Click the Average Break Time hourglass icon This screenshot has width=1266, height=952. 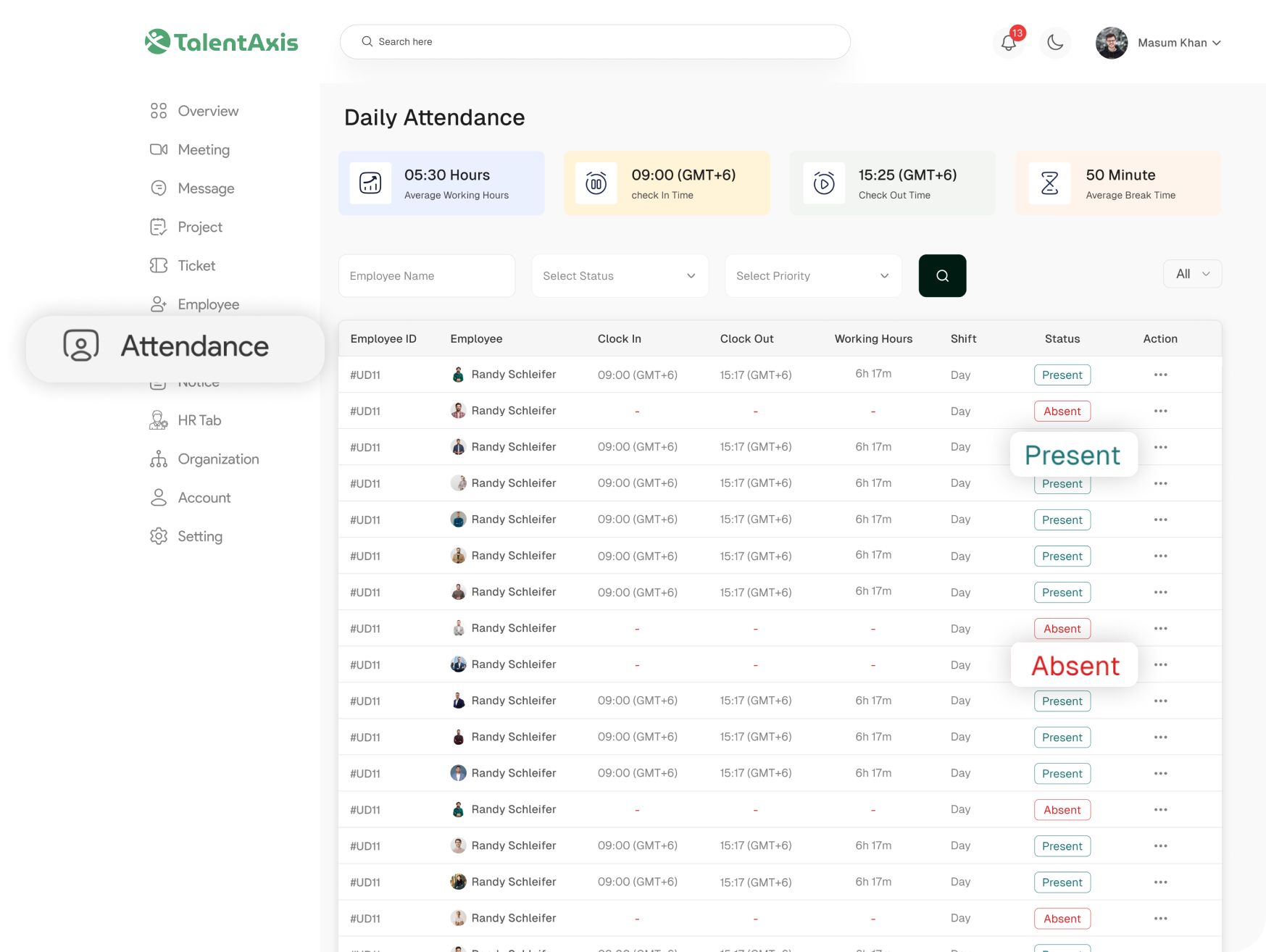point(1049,183)
